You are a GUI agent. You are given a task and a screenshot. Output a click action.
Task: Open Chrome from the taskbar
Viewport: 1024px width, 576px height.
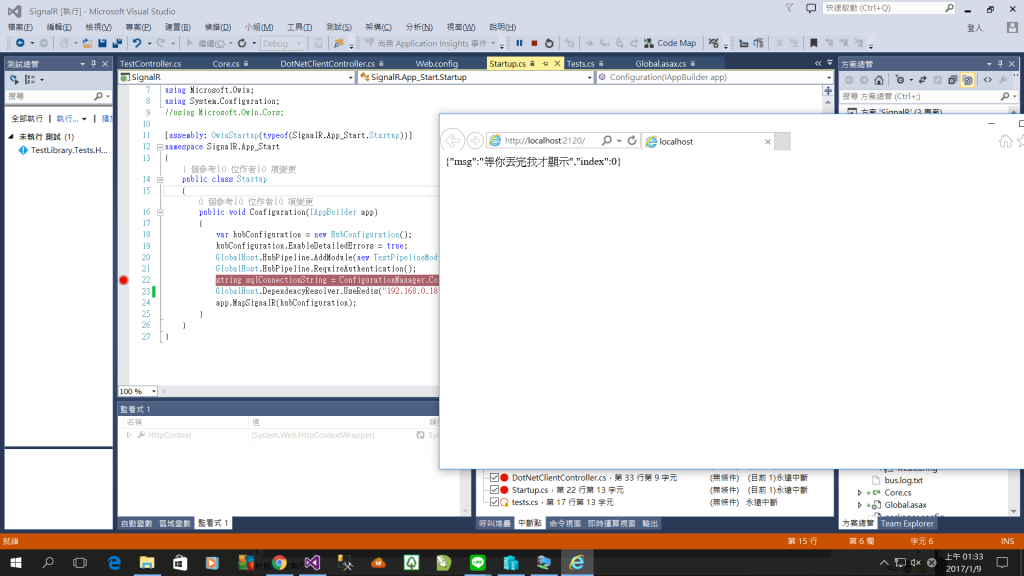click(x=280, y=562)
